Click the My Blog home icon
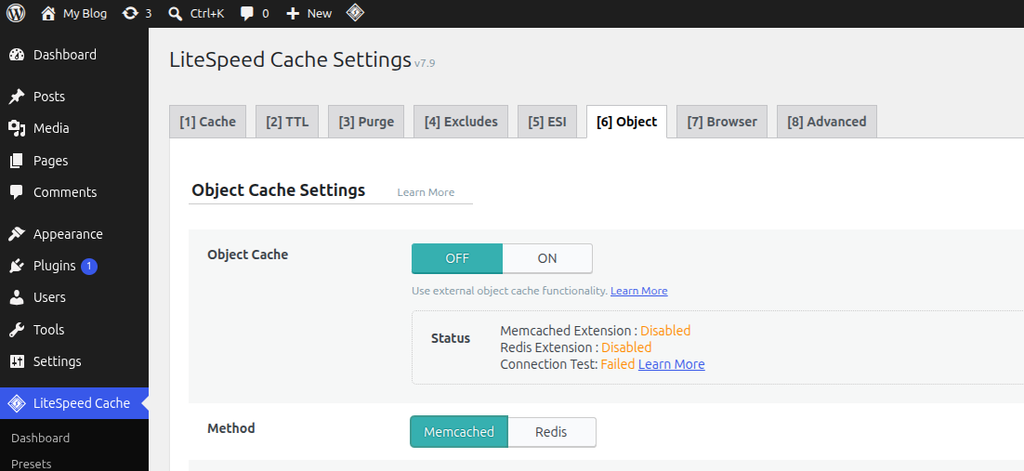 click(48, 13)
